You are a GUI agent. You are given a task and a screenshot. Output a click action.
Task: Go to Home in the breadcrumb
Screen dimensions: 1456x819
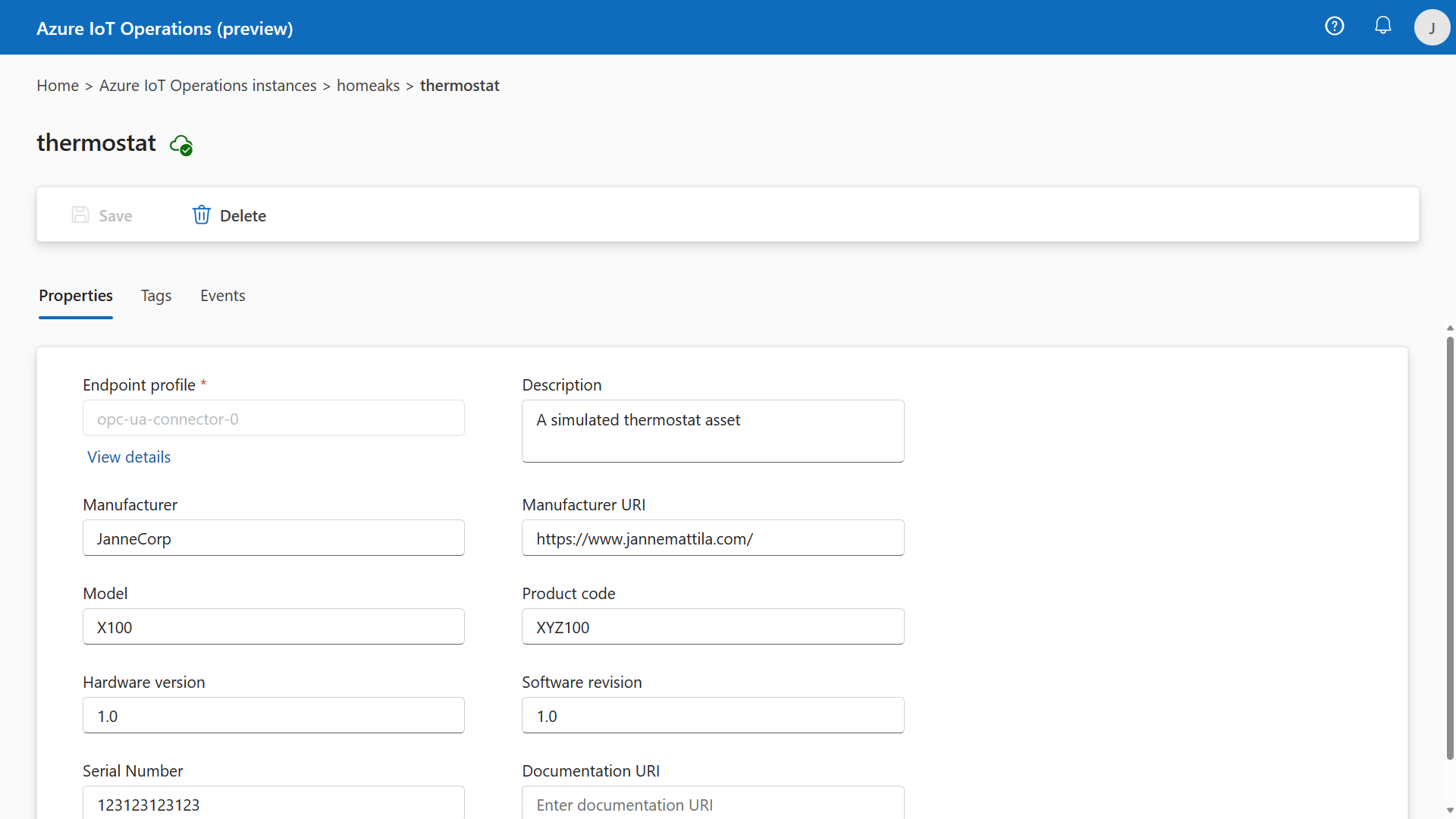58,86
